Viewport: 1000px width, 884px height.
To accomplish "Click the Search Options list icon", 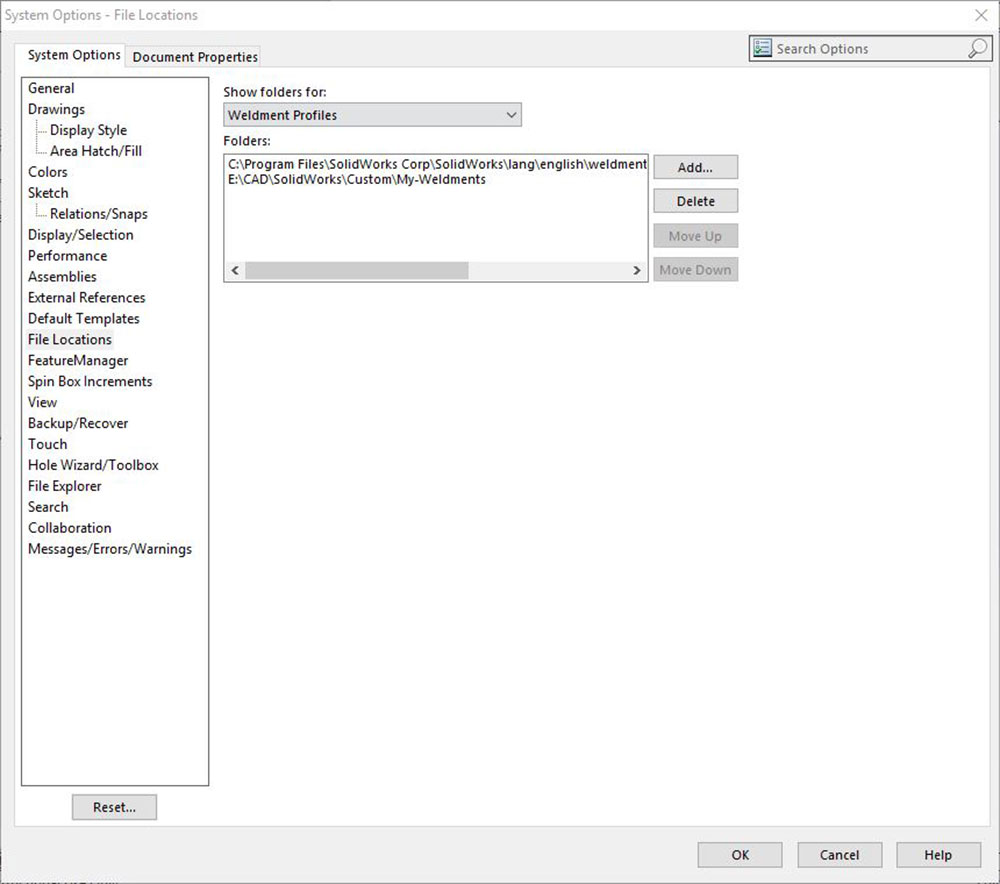I will coord(763,49).
